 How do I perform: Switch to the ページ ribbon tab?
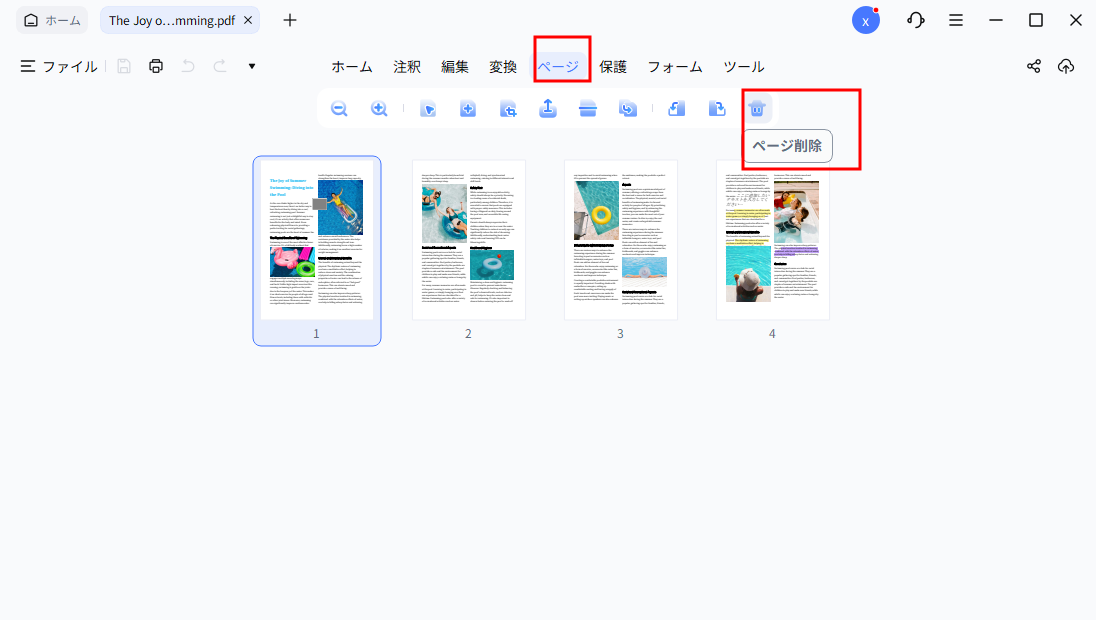coord(560,66)
